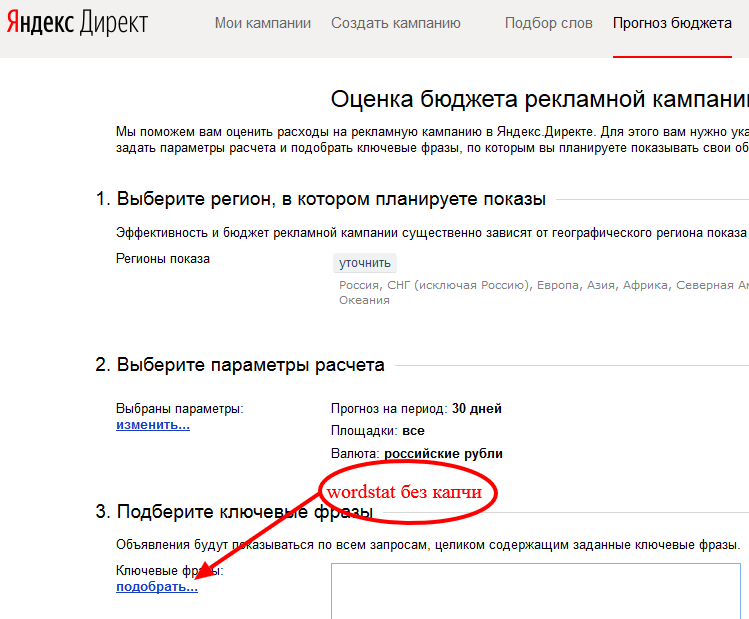
Task: Select the 'Выберите регион' section heading
Action: pos(321,198)
